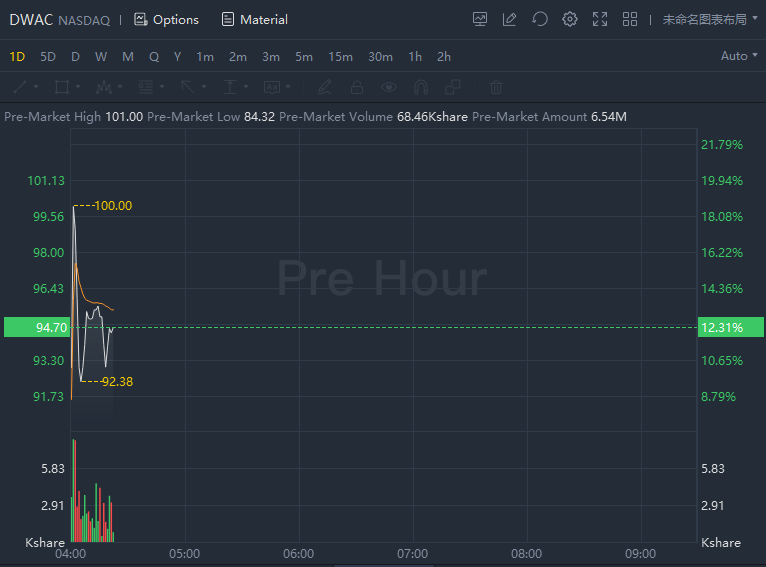766x567 pixels.
Task: Select the measure range tool
Action: (x=230, y=87)
